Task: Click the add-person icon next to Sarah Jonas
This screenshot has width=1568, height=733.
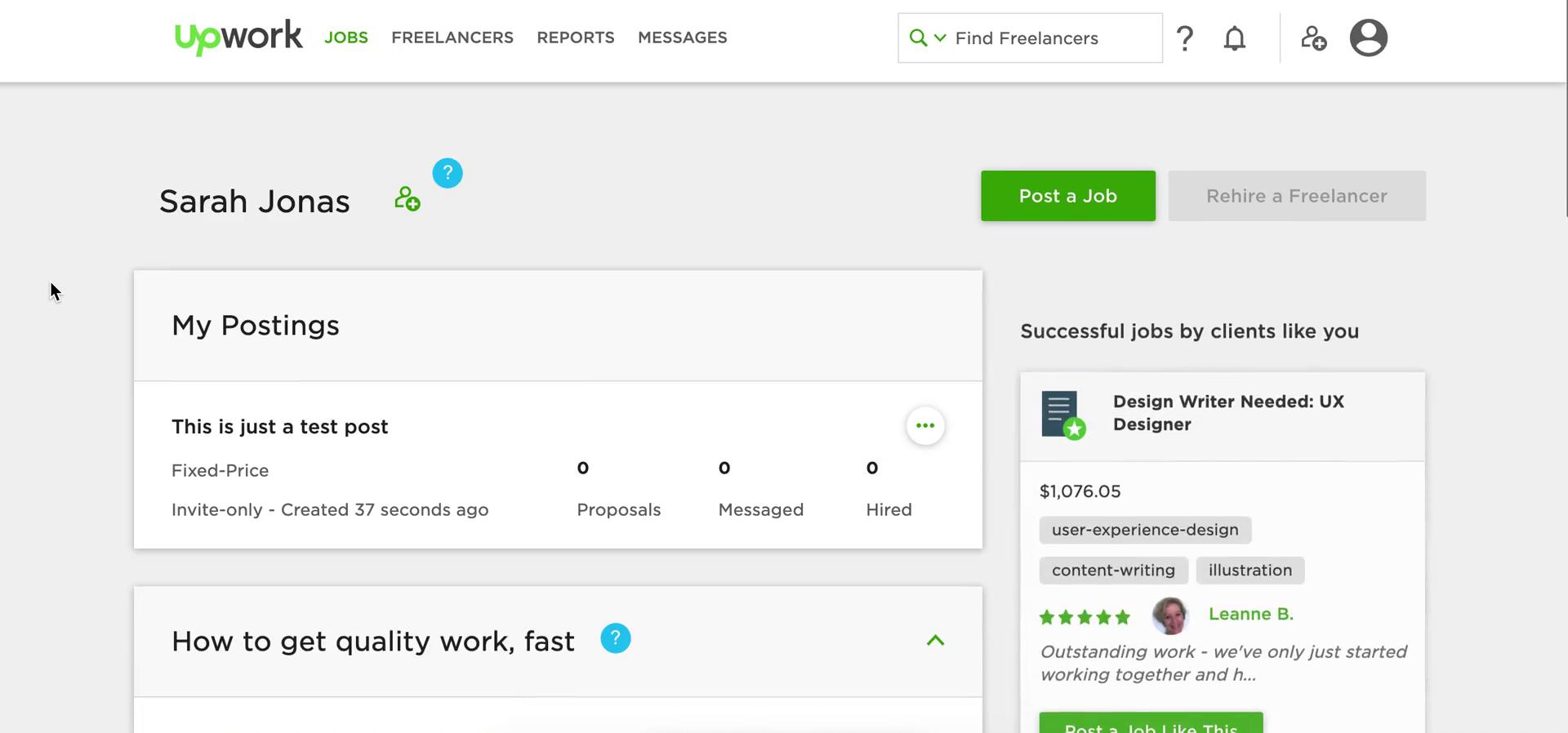Action: 407,198
